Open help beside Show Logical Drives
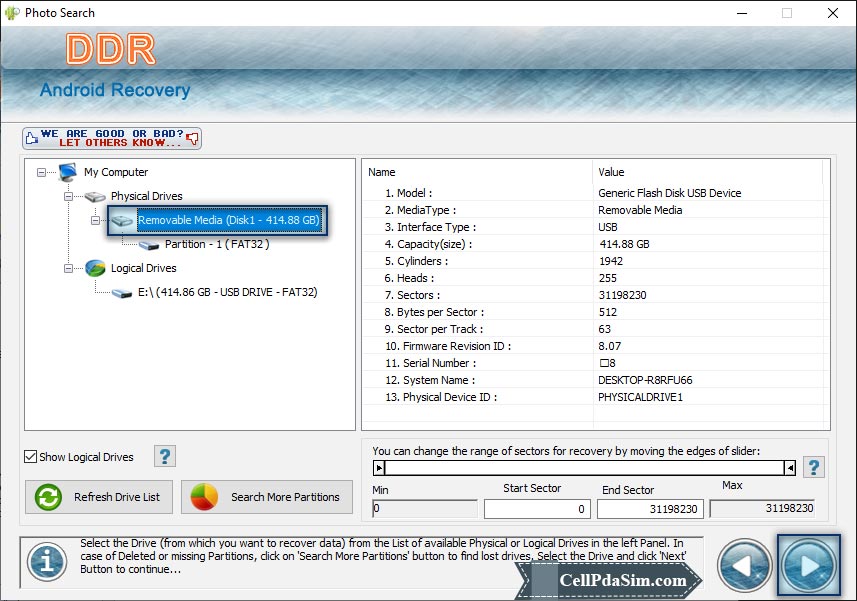The height and width of the screenshot is (601, 857). click(x=165, y=456)
